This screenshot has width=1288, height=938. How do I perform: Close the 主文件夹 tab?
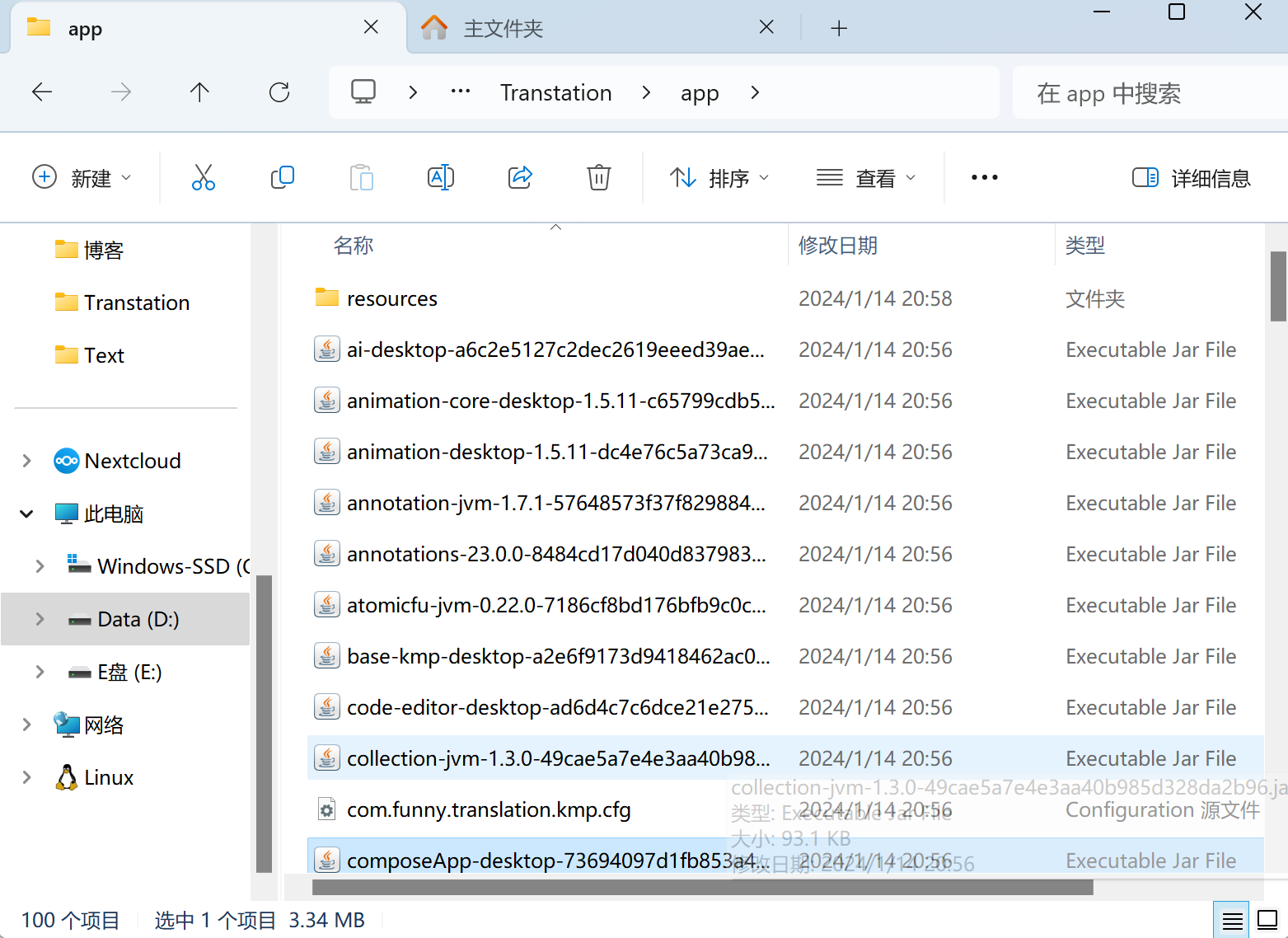tap(766, 27)
